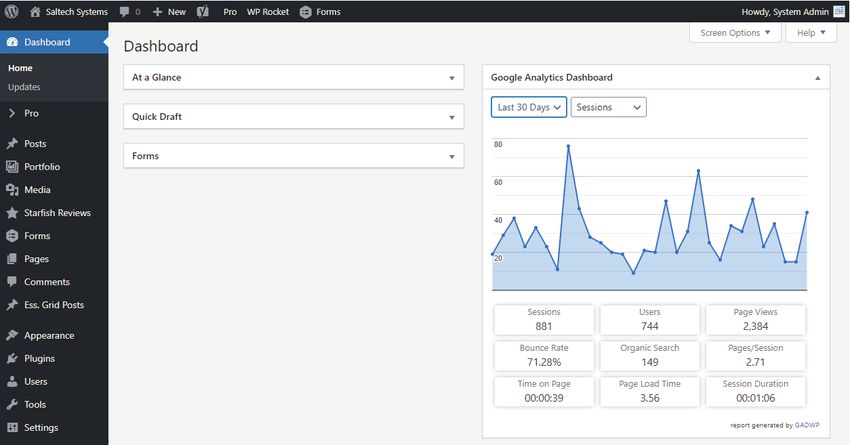Click the Dashboard page heading

tap(161, 46)
